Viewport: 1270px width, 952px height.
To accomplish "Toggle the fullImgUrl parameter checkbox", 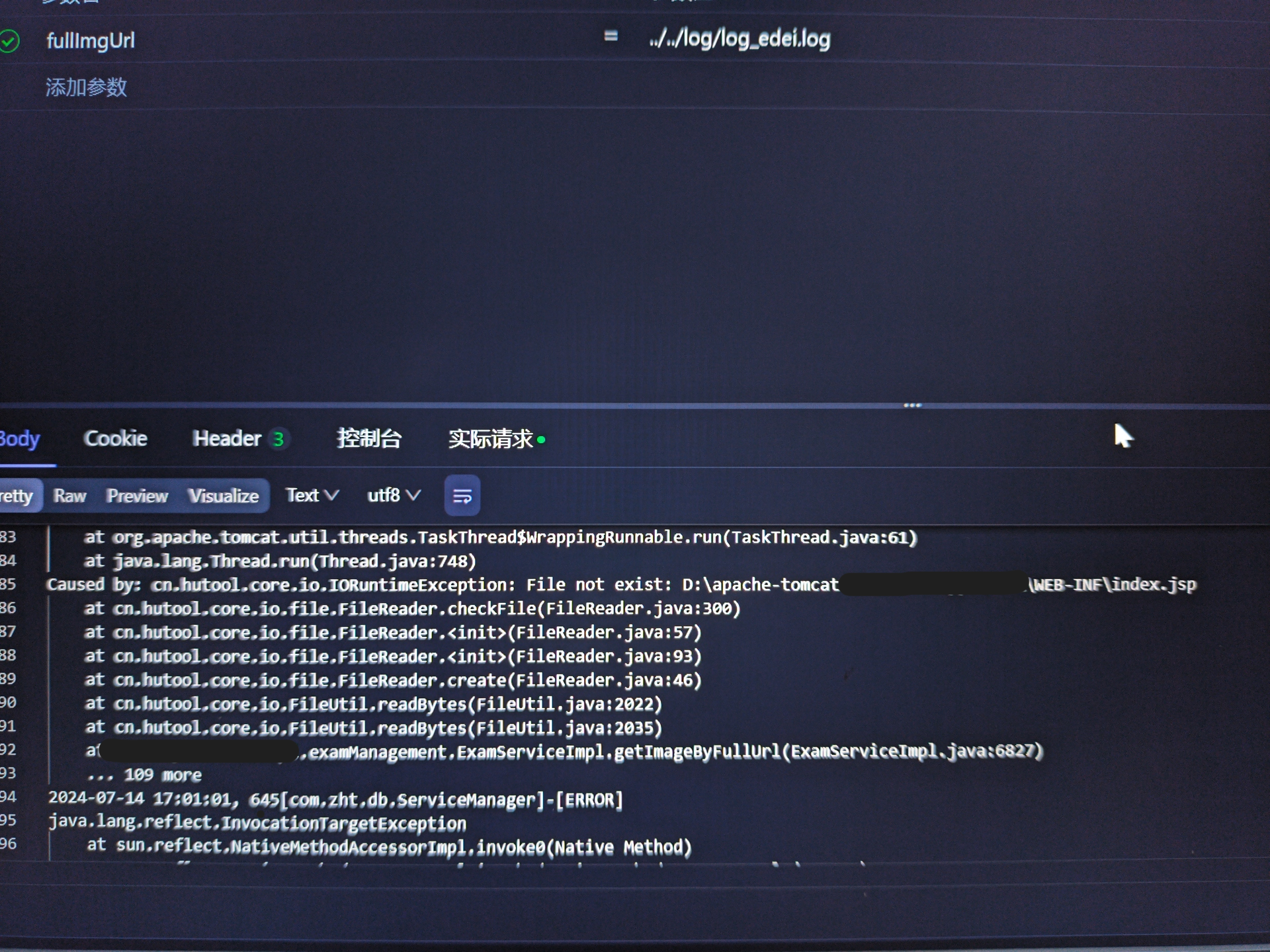I will (x=9, y=41).
